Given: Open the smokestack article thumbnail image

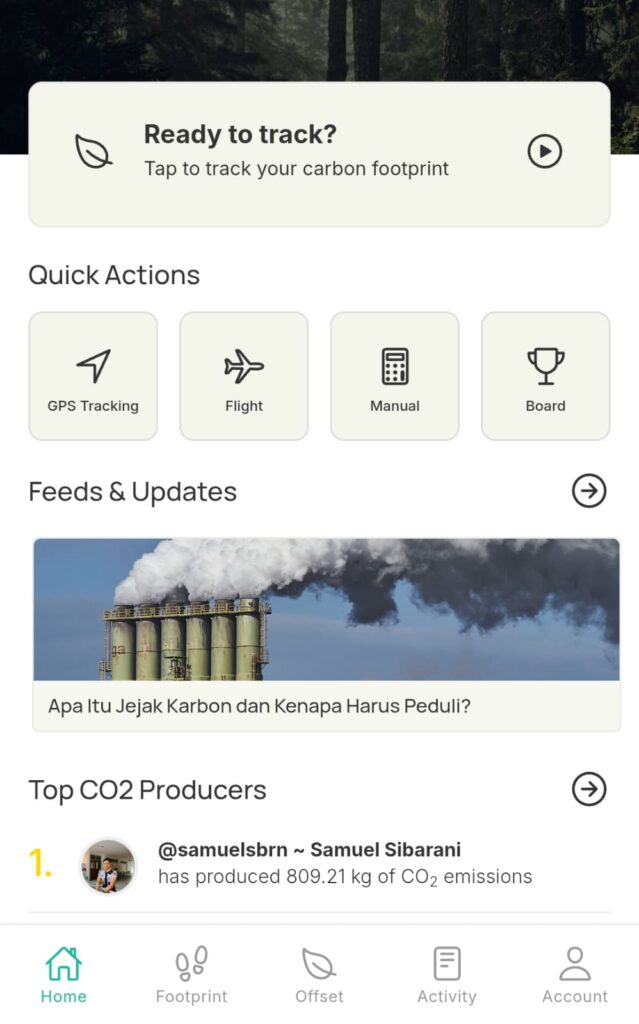Looking at the screenshot, I should point(326,610).
